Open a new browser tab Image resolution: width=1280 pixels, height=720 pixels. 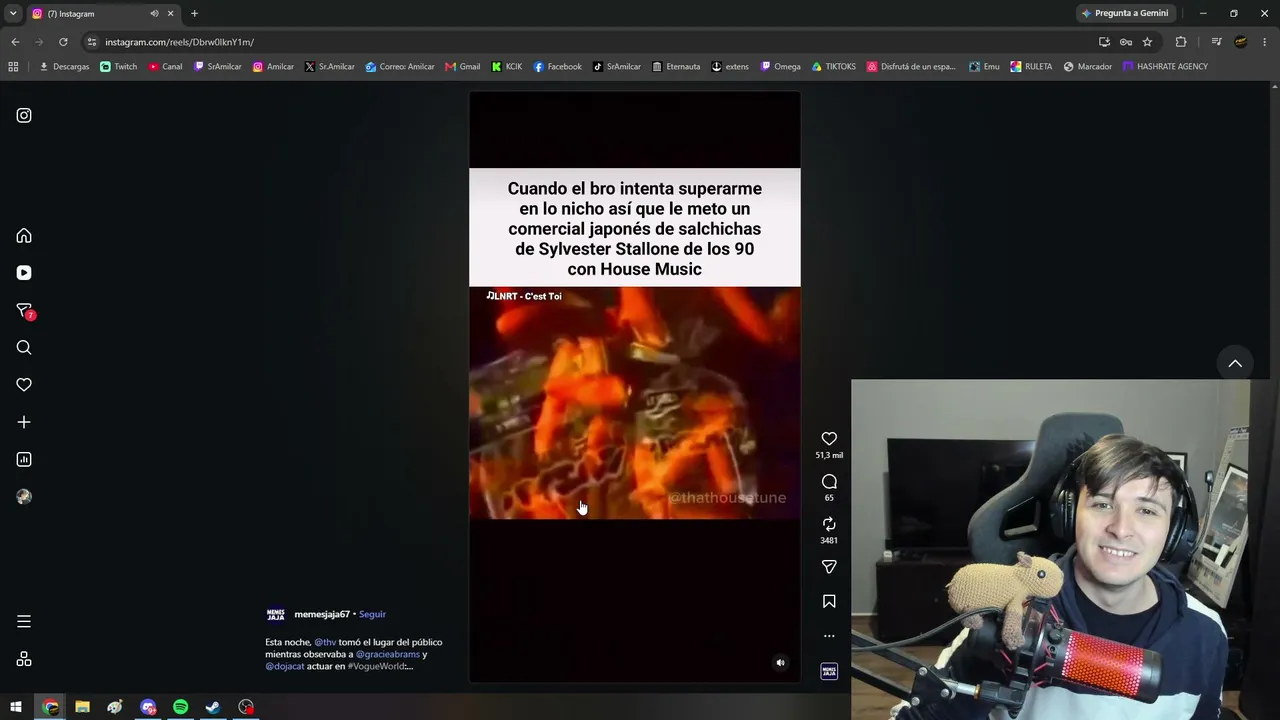194,13
